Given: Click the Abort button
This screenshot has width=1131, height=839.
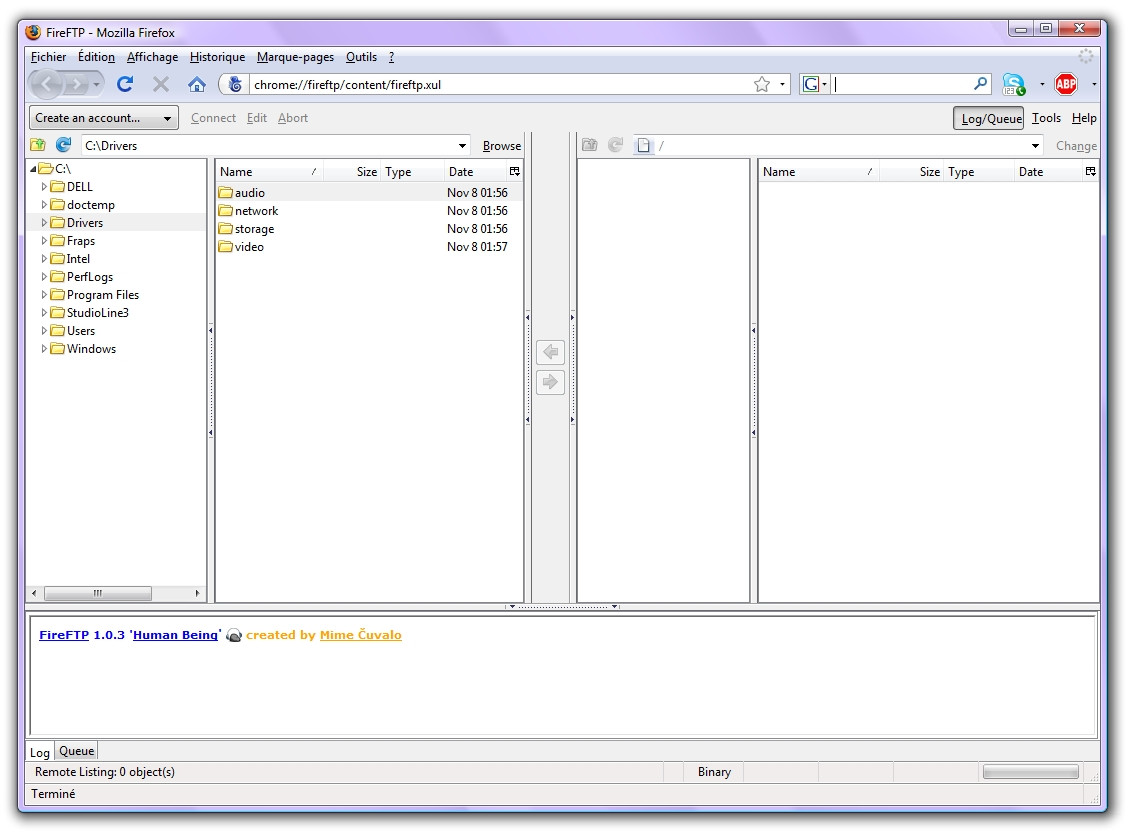Looking at the screenshot, I should 293,118.
